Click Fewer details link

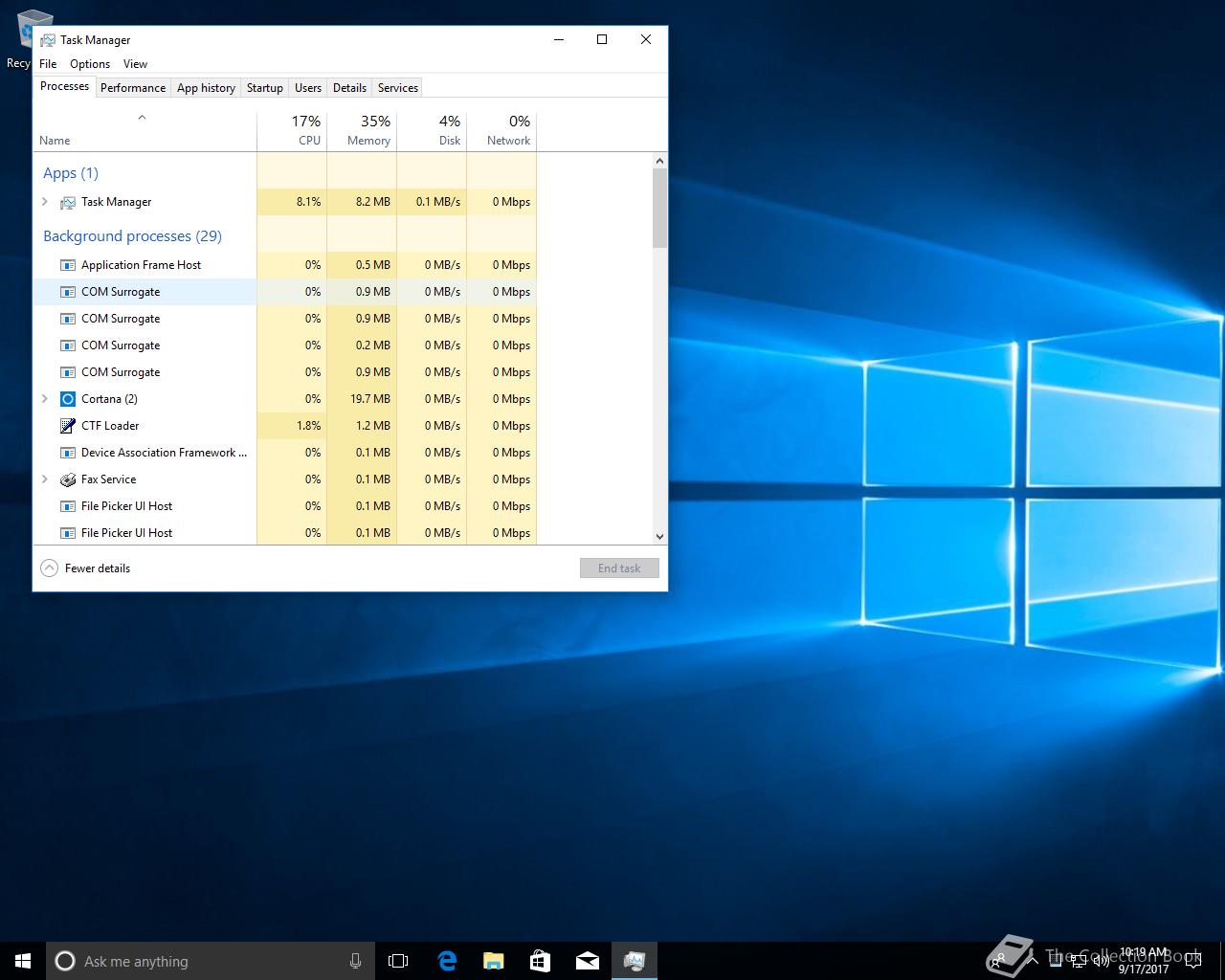pyautogui.click(x=98, y=568)
